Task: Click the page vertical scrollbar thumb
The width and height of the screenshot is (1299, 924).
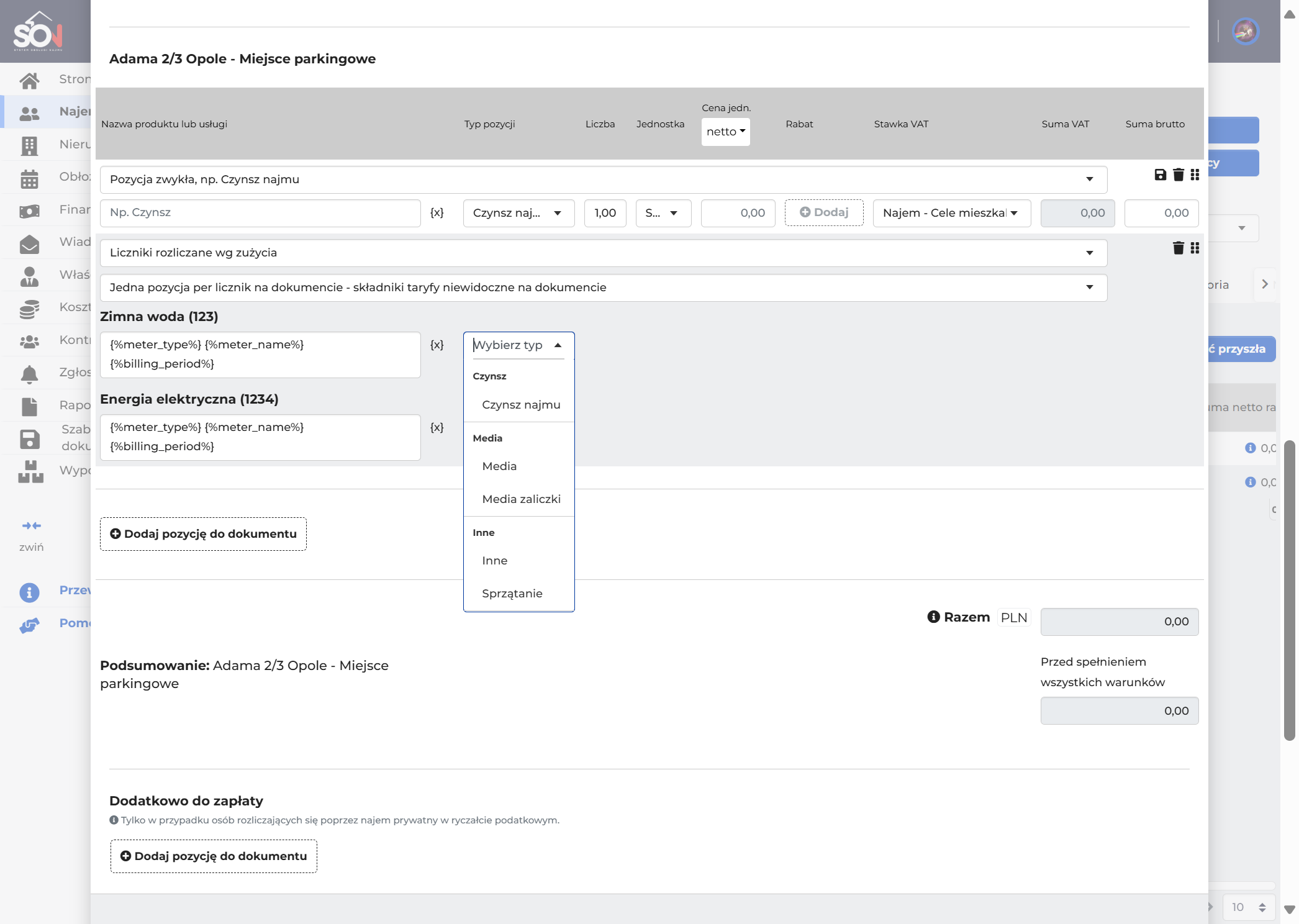Action: click(1289, 591)
